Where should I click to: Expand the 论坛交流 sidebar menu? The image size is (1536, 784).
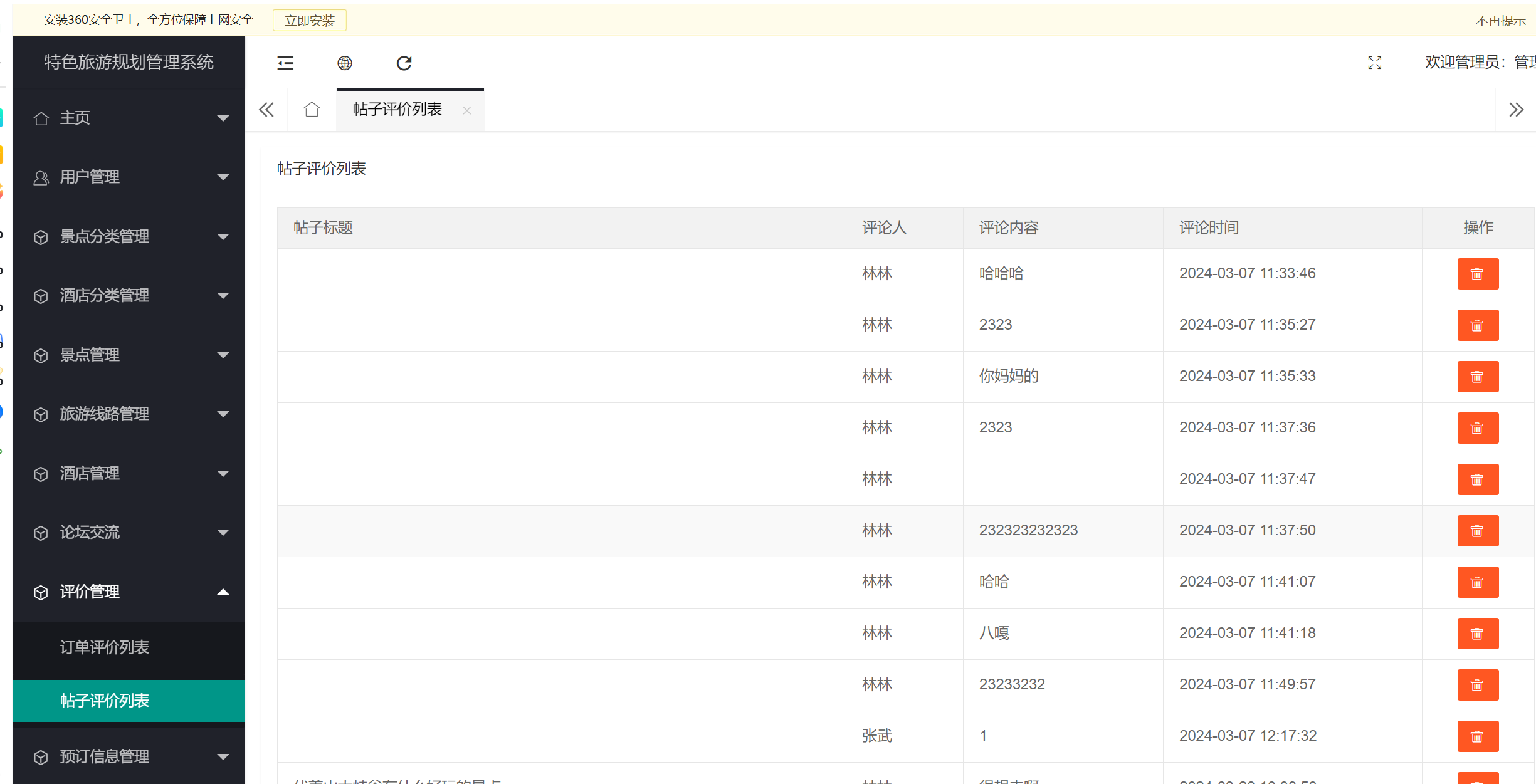tap(129, 532)
